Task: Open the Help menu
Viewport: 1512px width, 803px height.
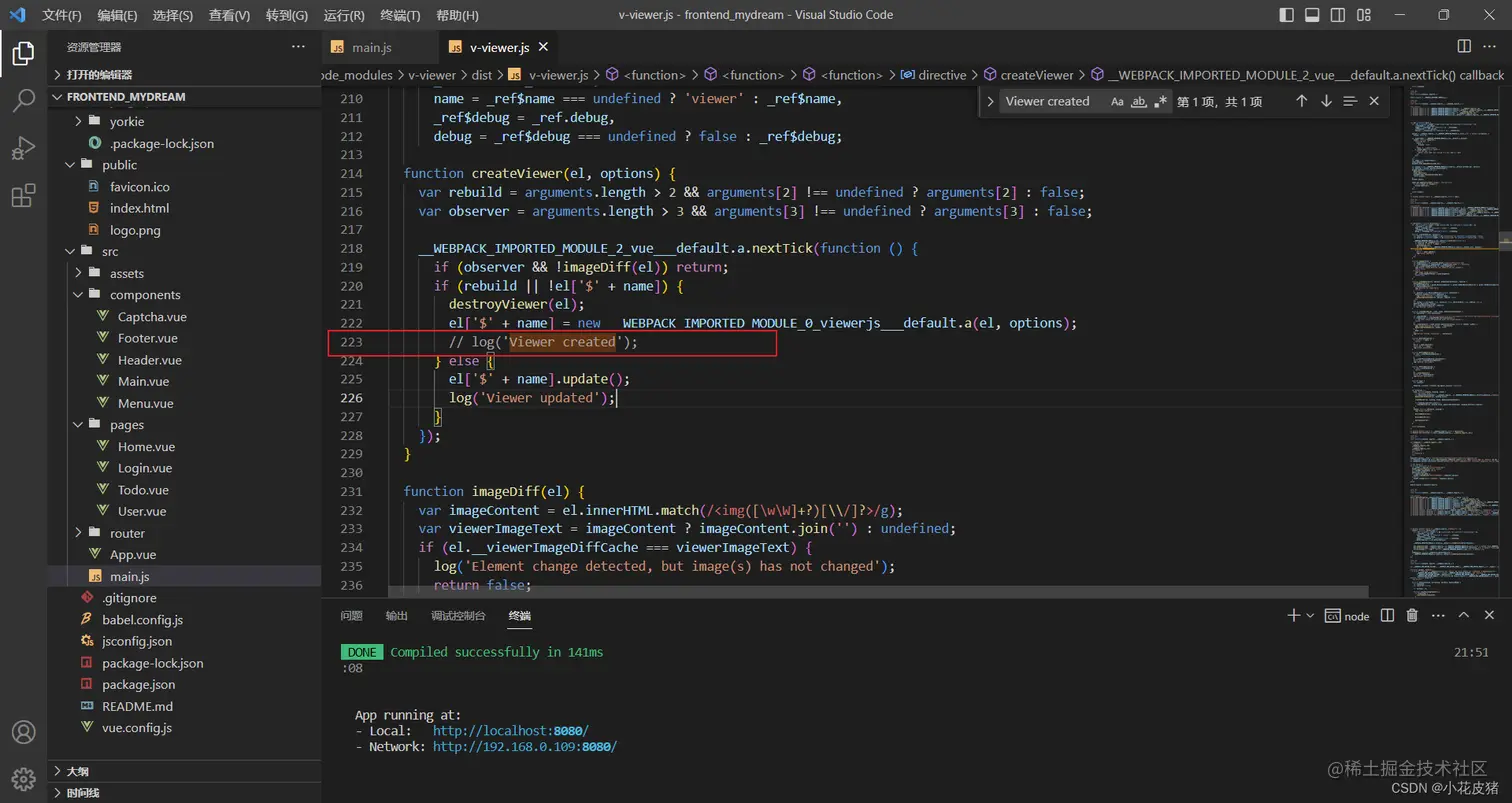Action: [x=458, y=15]
